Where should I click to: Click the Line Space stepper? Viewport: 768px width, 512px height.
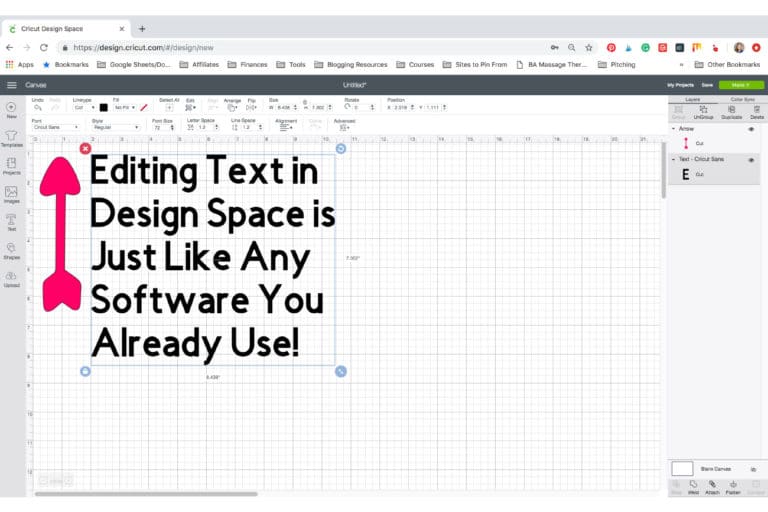coord(260,127)
